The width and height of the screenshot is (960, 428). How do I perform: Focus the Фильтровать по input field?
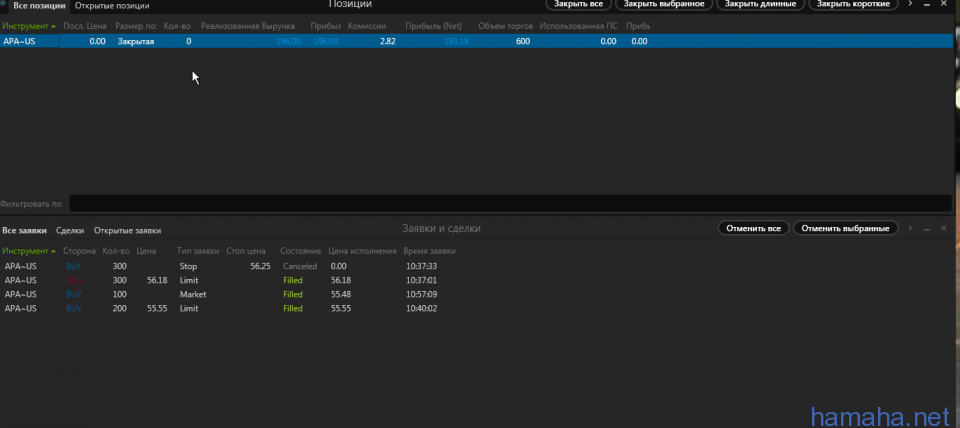click(511, 203)
